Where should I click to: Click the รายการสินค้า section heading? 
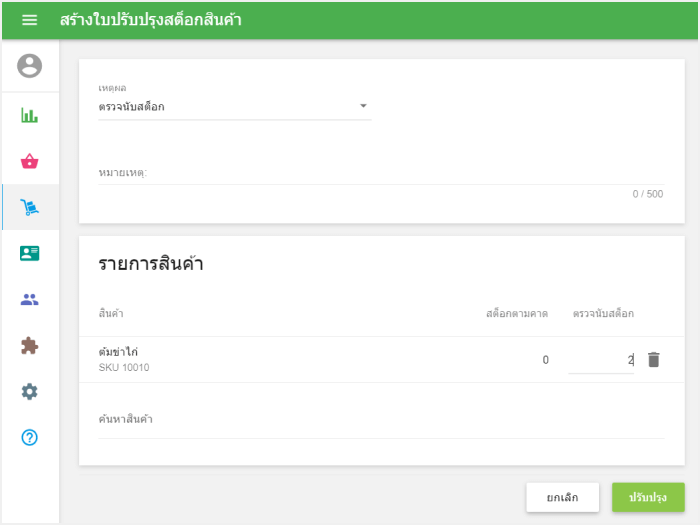(151, 263)
